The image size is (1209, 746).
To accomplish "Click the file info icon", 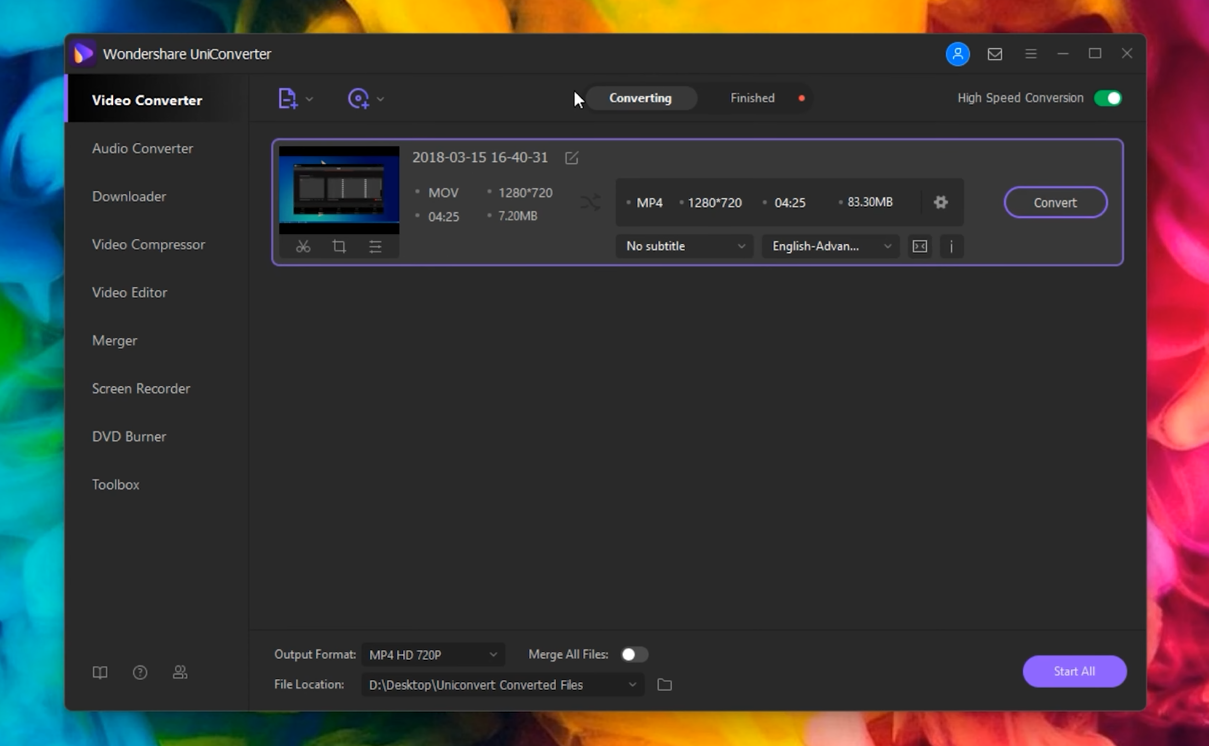I will [951, 246].
